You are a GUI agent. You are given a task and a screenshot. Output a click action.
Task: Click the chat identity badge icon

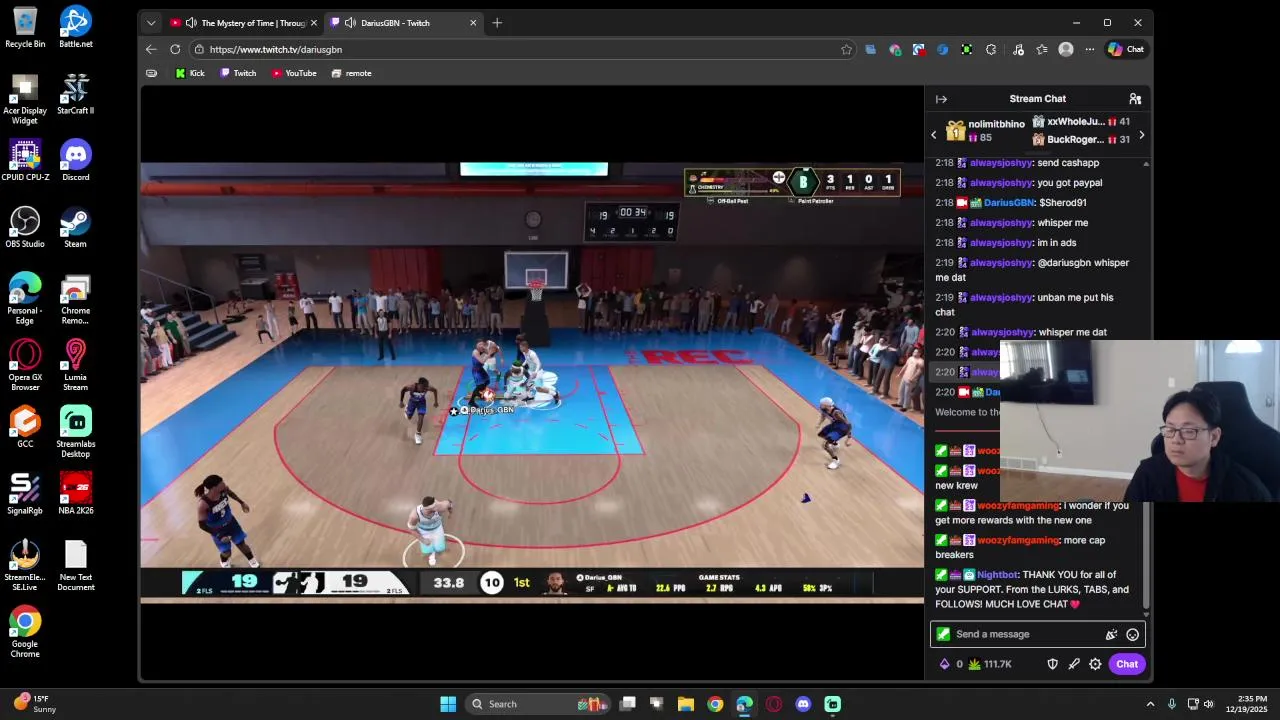tap(943, 634)
